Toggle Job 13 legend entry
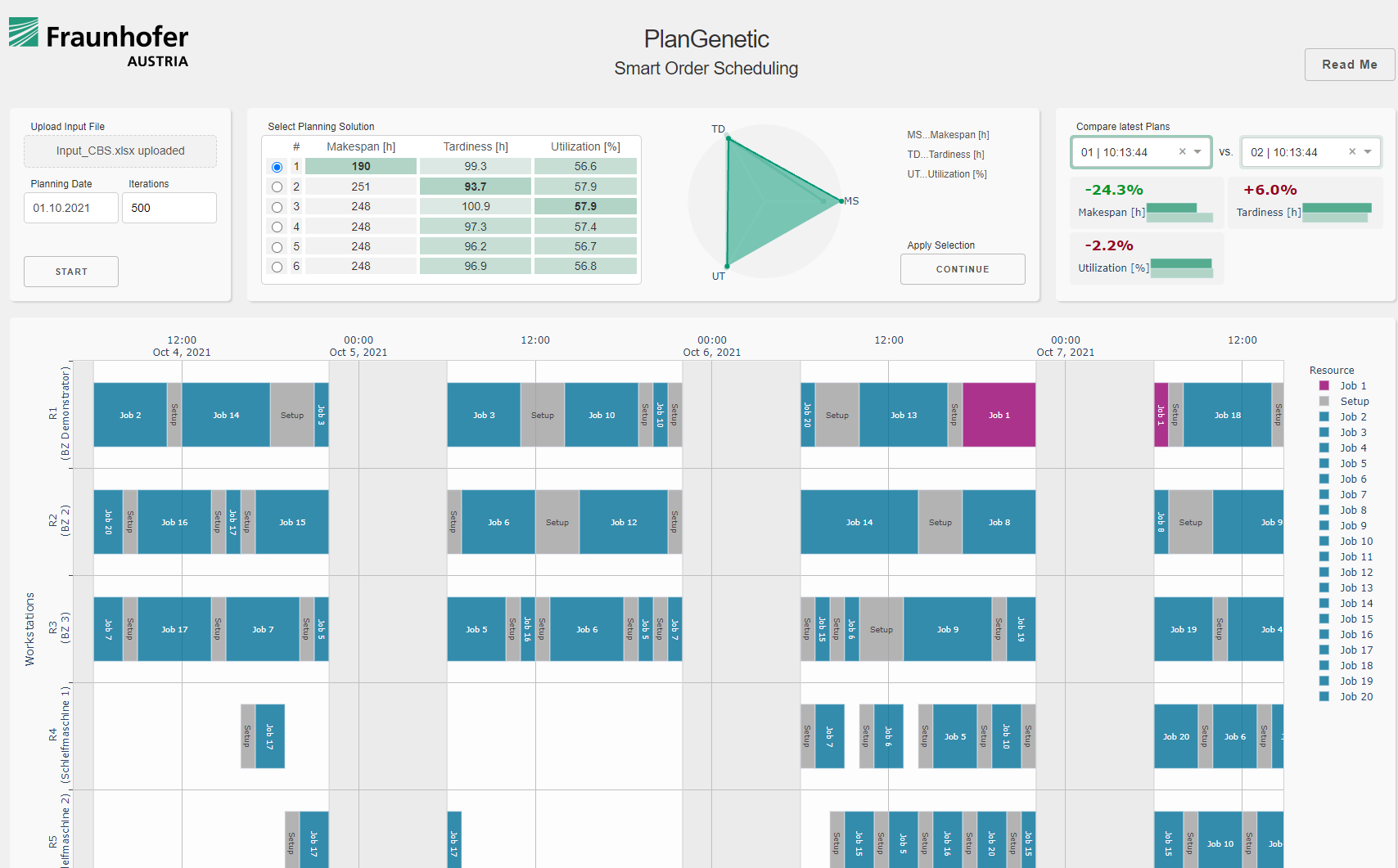Image resolution: width=1398 pixels, height=868 pixels. pos(1346,588)
